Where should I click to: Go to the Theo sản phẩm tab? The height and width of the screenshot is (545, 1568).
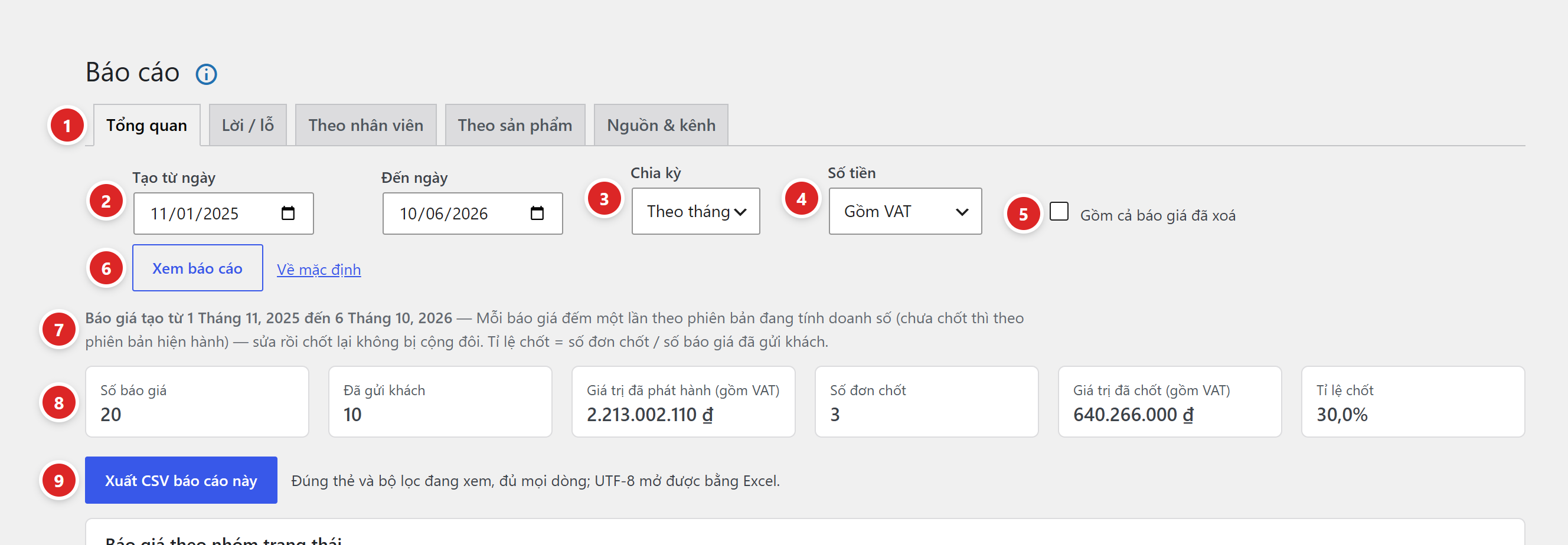[x=515, y=125]
